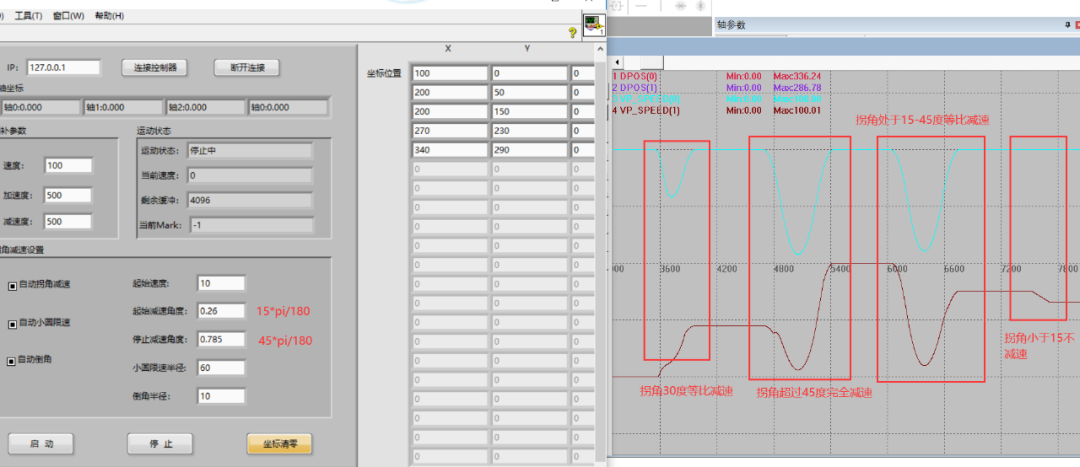
Task: Click the 剩余缓冲 field showing 4096
Action: point(249,200)
